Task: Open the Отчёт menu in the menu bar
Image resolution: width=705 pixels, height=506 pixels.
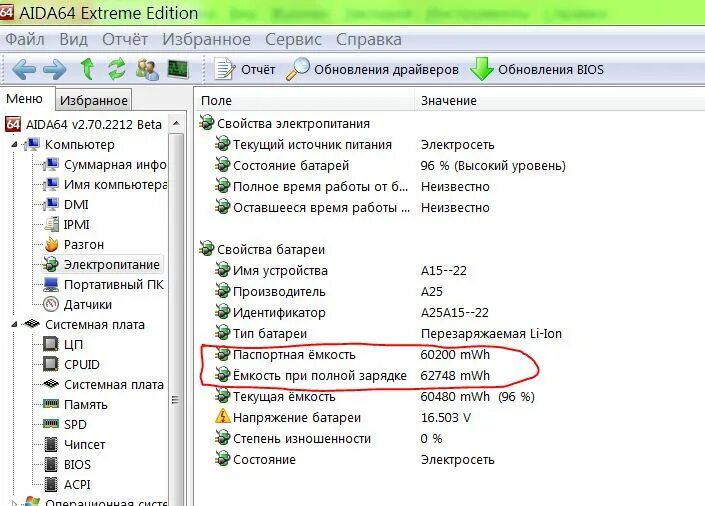Action: pos(125,40)
